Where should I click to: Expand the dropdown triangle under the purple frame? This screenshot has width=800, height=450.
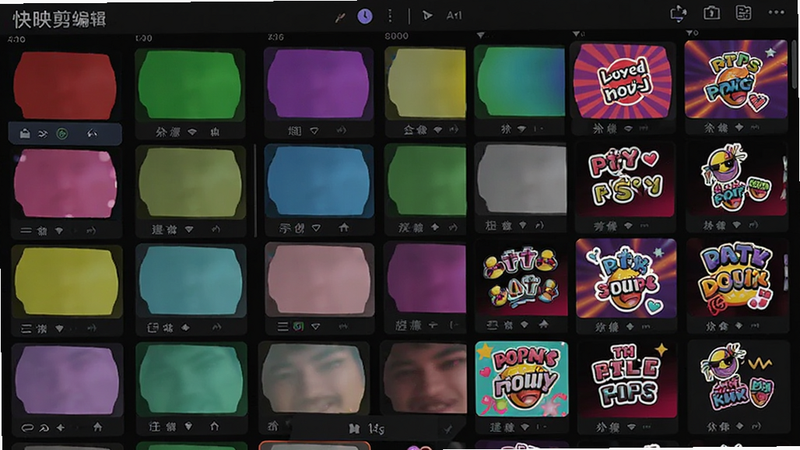click(314, 131)
